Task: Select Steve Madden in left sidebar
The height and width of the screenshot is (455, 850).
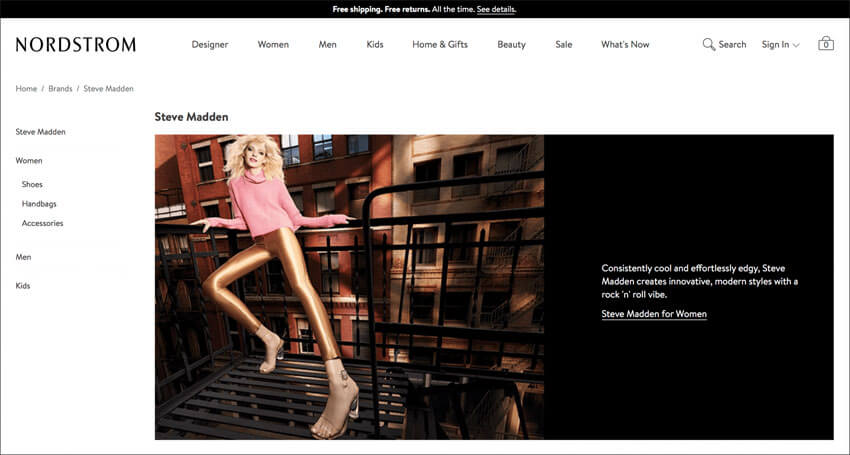Action: pos(41,132)
